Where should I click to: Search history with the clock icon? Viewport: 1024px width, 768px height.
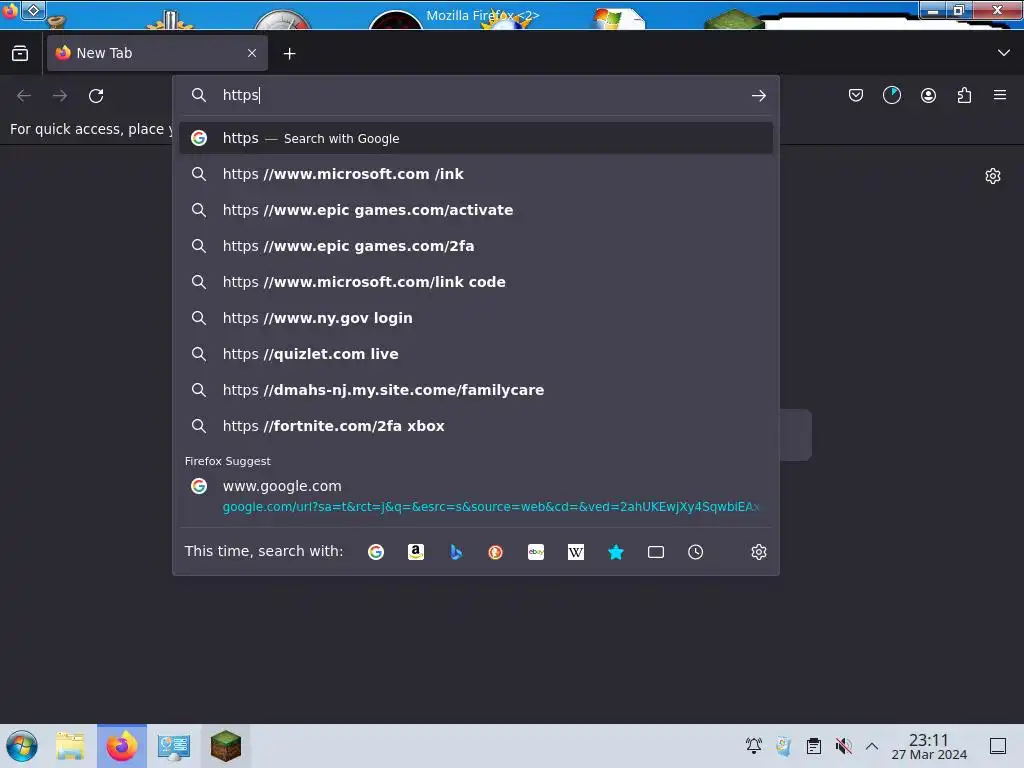[696, 552]
